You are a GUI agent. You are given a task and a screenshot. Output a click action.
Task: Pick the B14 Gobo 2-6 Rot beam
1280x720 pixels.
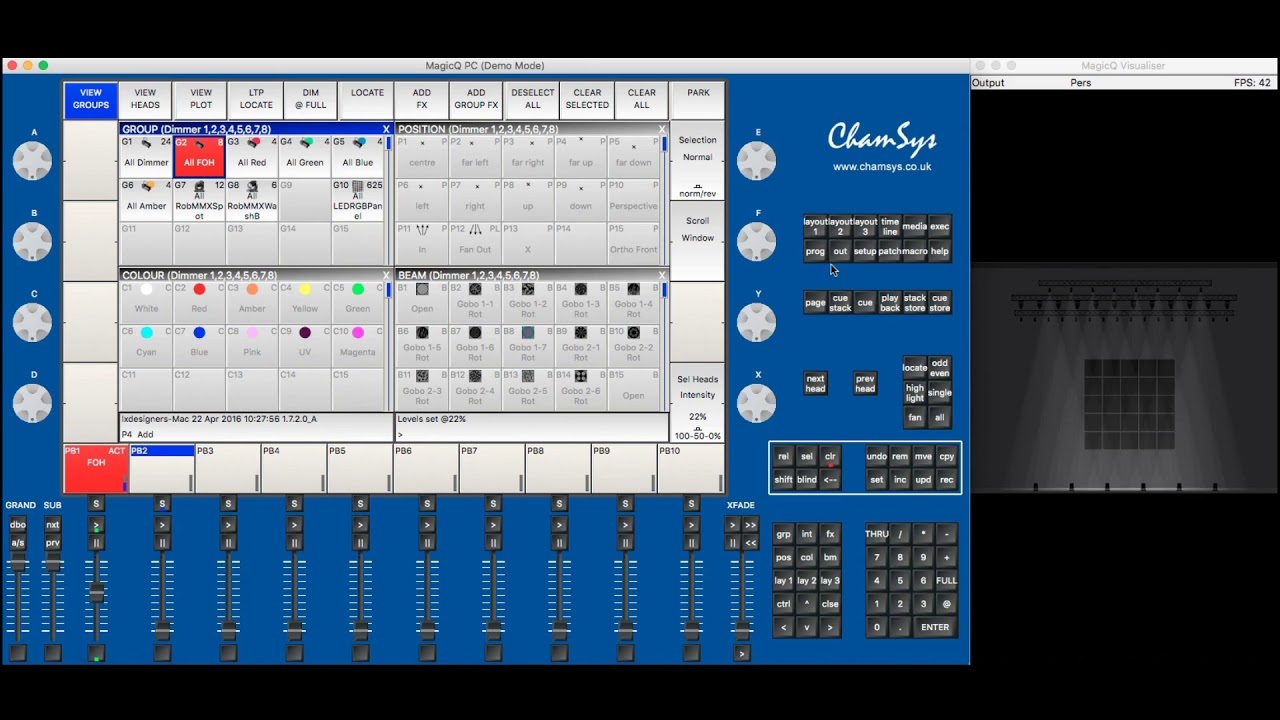tap(581, 389)
